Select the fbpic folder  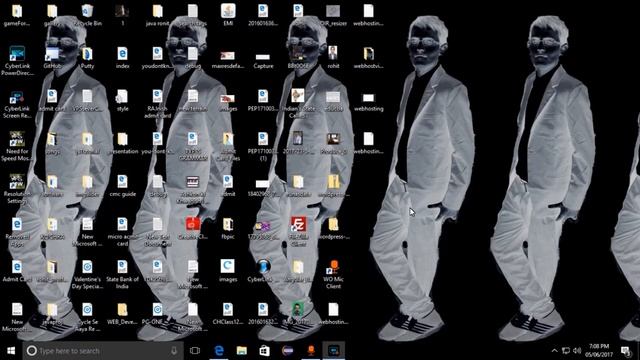click(228, 228)
